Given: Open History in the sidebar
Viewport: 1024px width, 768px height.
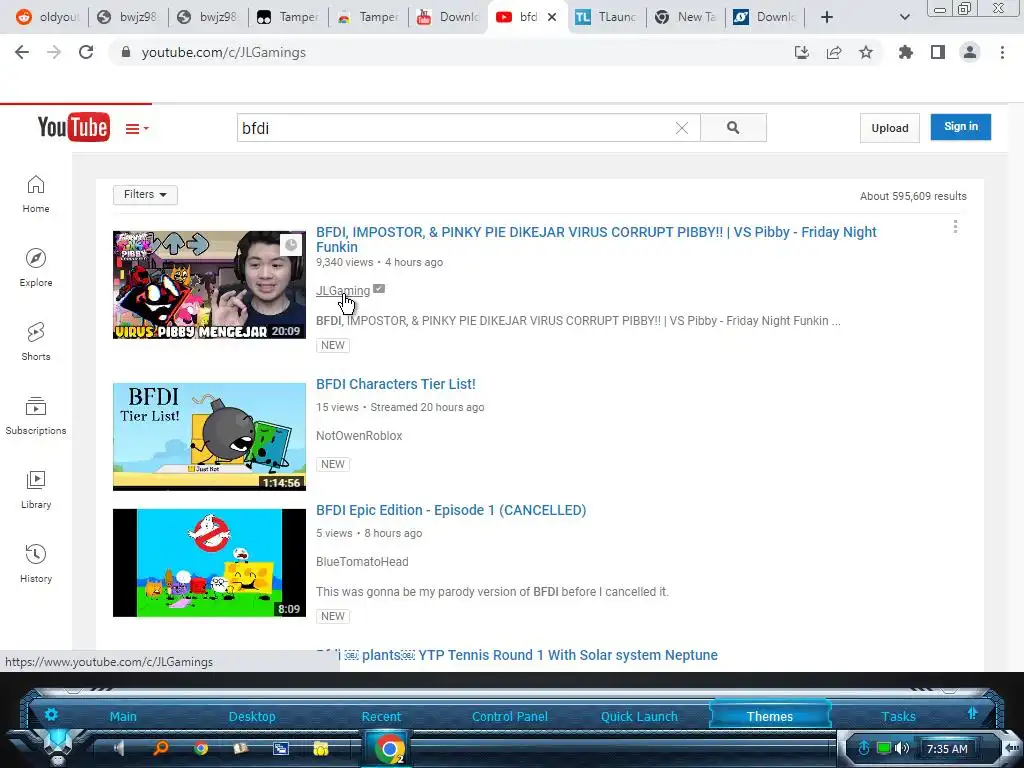Looking at the screenshot, I should pos(36,564).
